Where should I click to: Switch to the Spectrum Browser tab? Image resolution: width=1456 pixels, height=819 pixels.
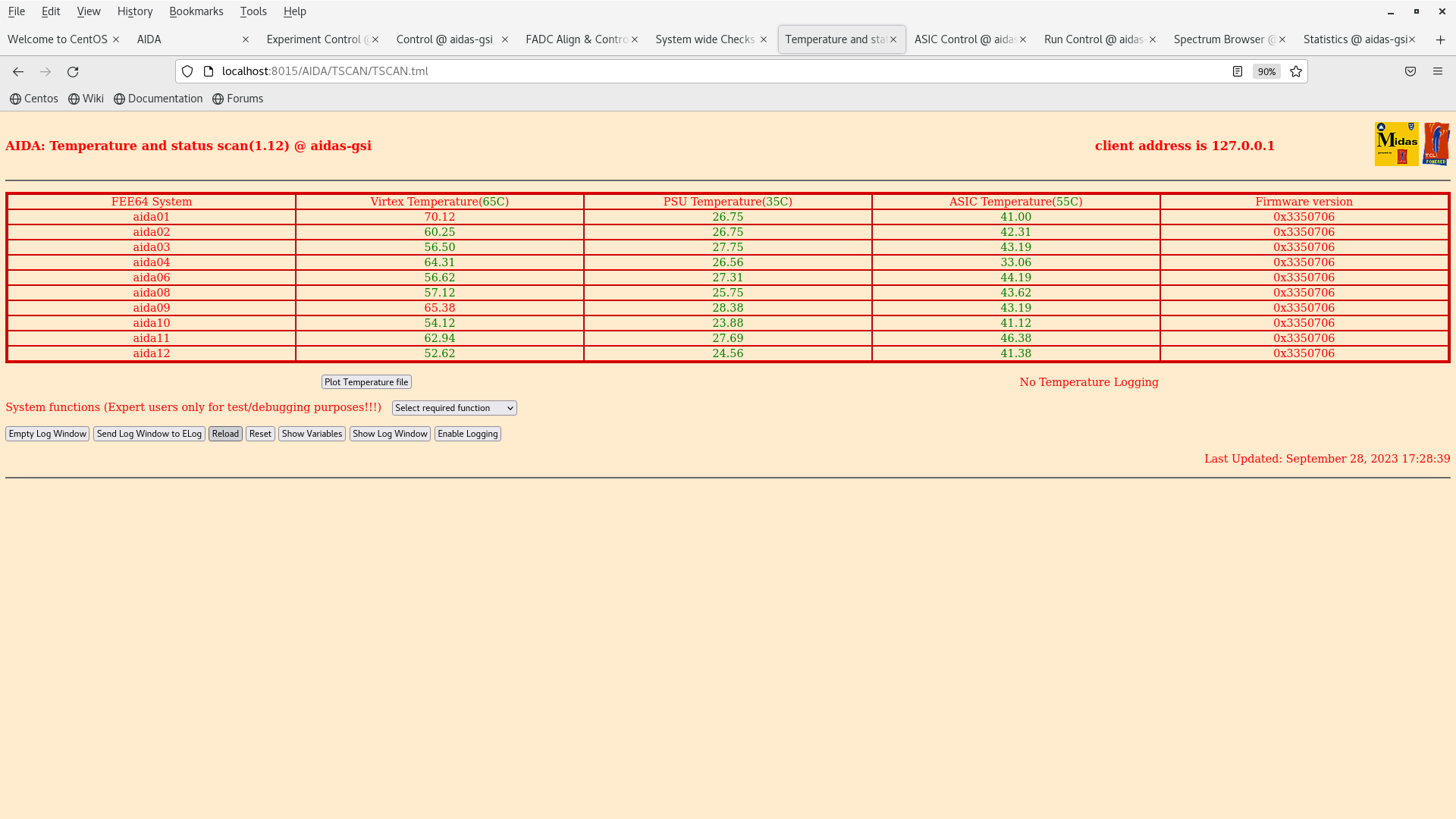coord(1222,39)
